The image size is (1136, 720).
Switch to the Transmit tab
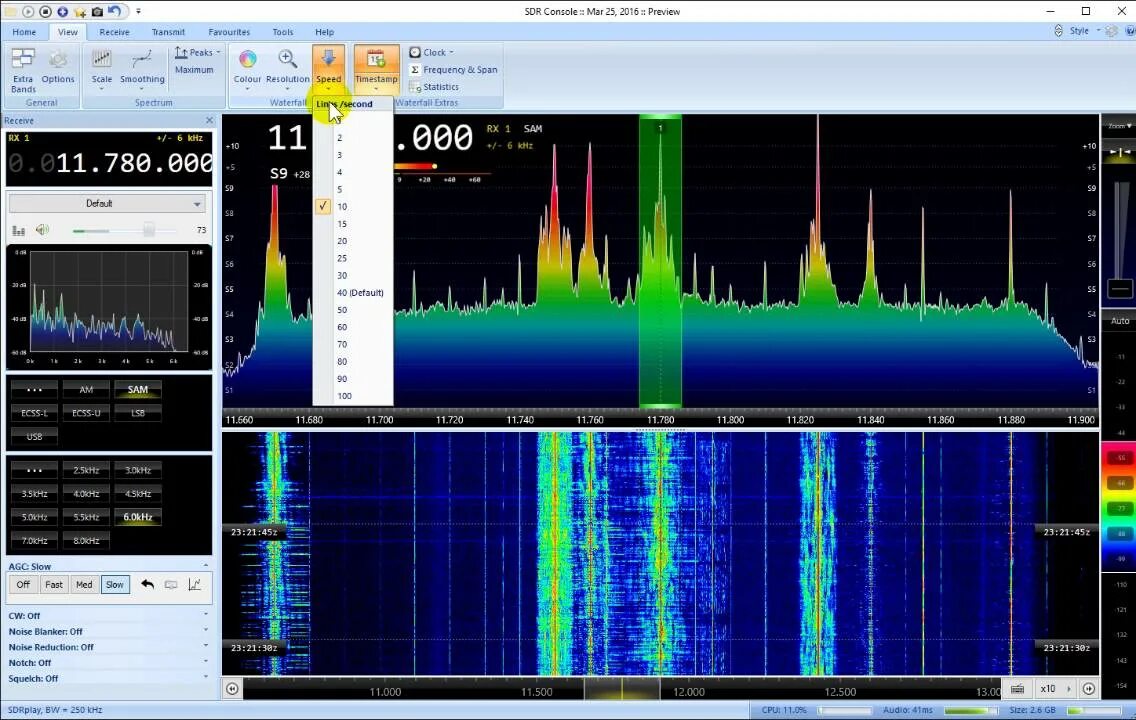coord(168,32)
